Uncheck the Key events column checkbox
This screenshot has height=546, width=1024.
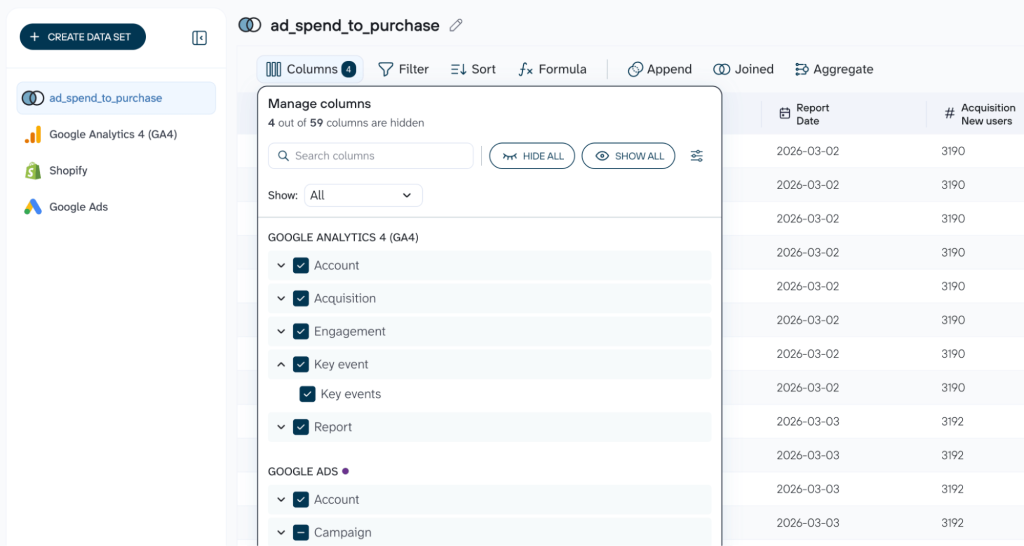click(x=308, y=394)
